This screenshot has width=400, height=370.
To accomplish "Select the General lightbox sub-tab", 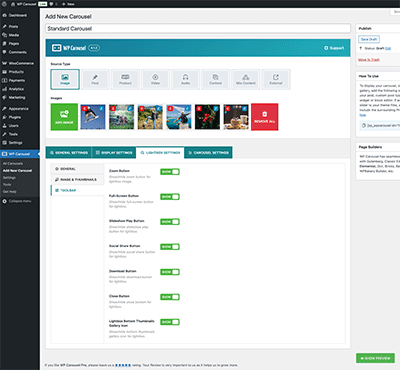I will 77,169.
